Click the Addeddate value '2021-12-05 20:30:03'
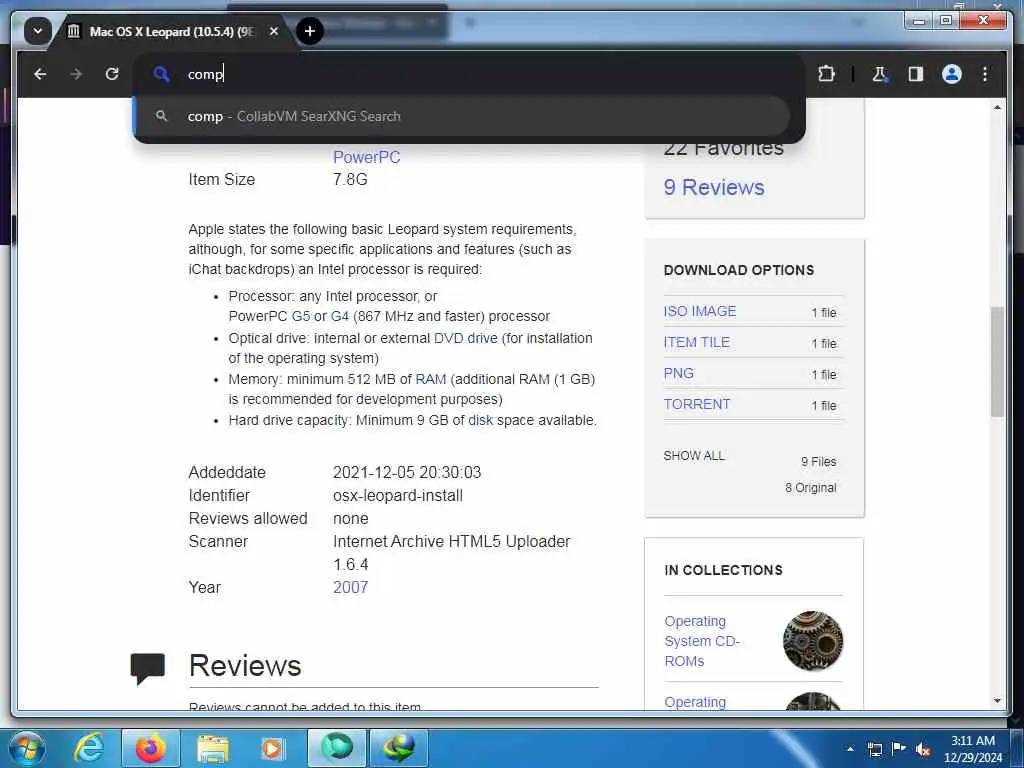The width and height of the screenshot is (1024, 768). point(407,472)
